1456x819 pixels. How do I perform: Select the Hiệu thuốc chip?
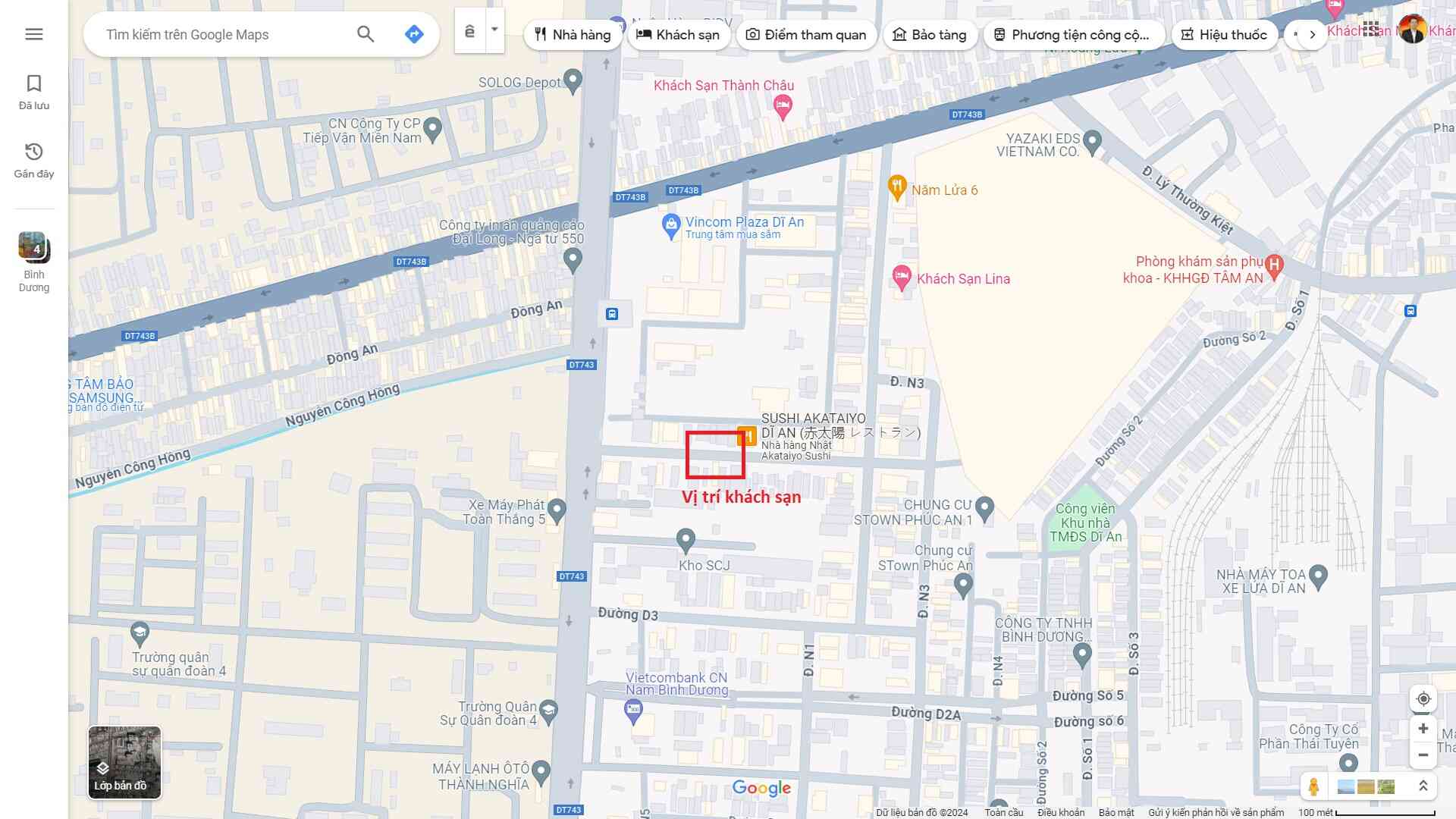click(x=1224, y=35)
